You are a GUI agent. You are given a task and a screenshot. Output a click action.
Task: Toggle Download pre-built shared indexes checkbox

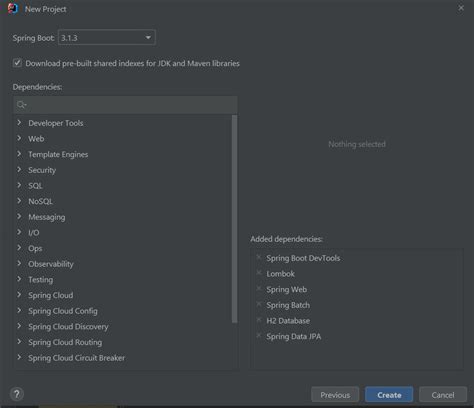click(x=17, y=63)
